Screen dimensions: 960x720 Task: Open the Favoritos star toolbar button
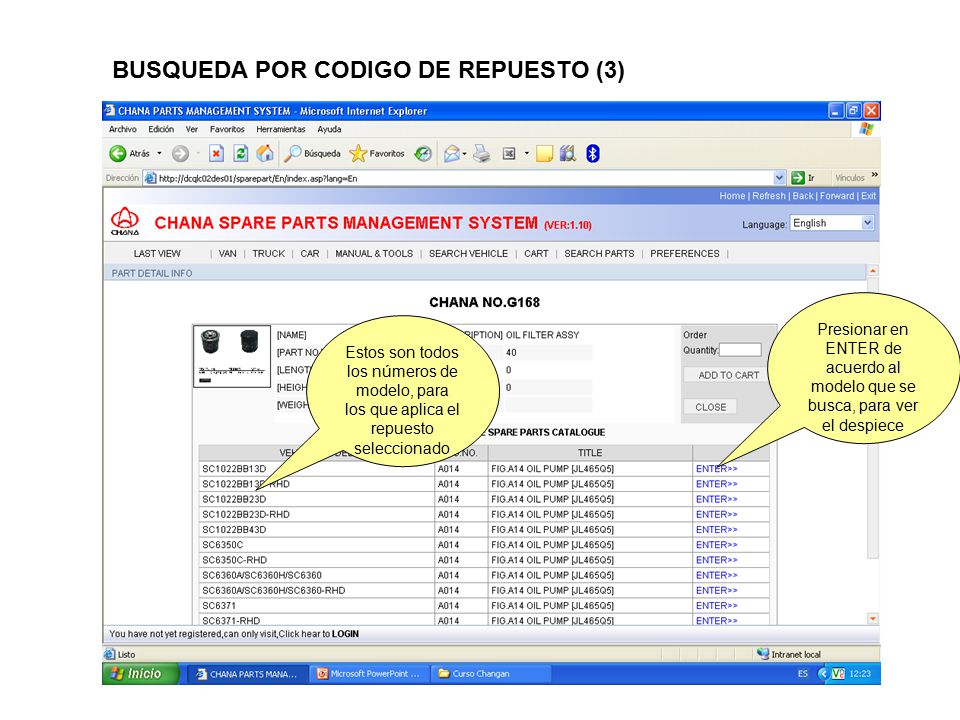pos(377,153)
